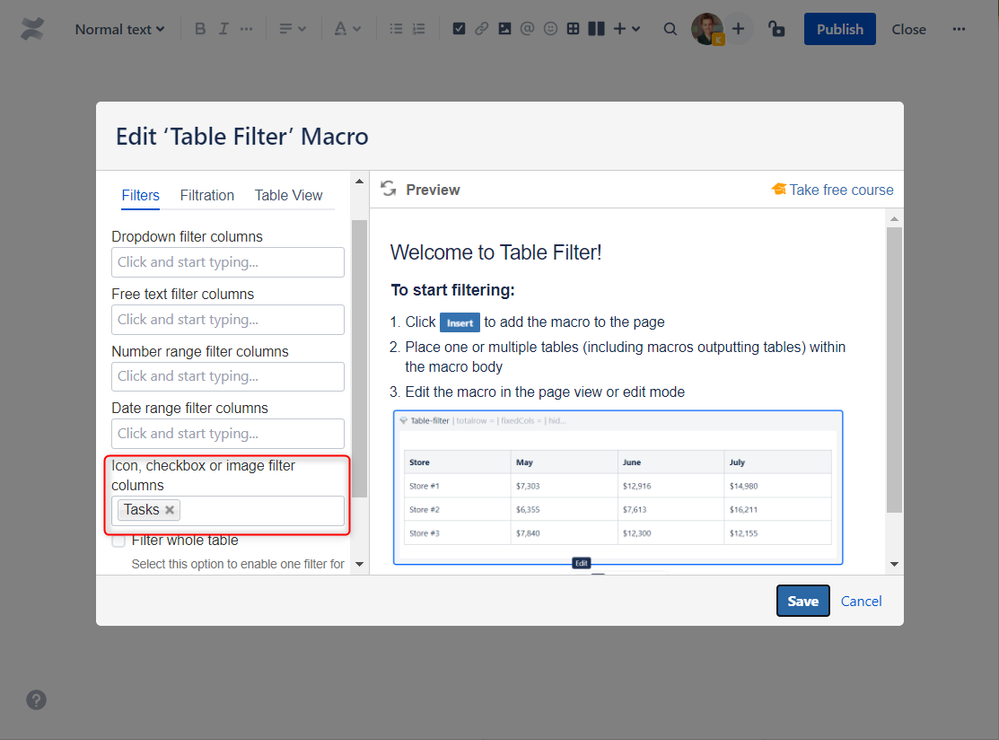
Task: Click the Number range filter columns field
Action: click(x=227, y=376)
